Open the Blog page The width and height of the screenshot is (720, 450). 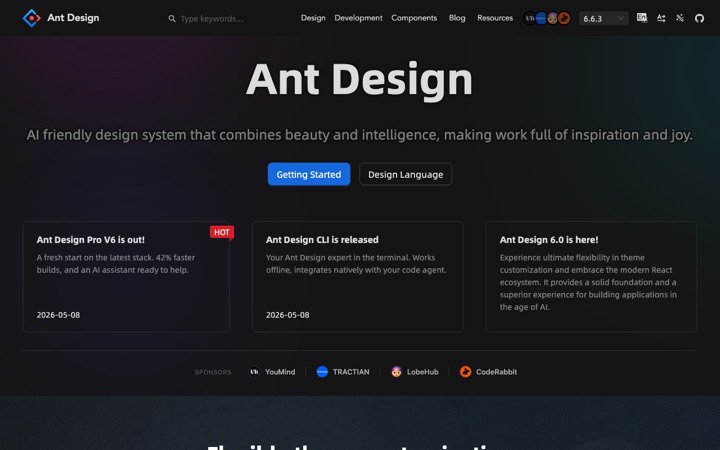(457, 18)
